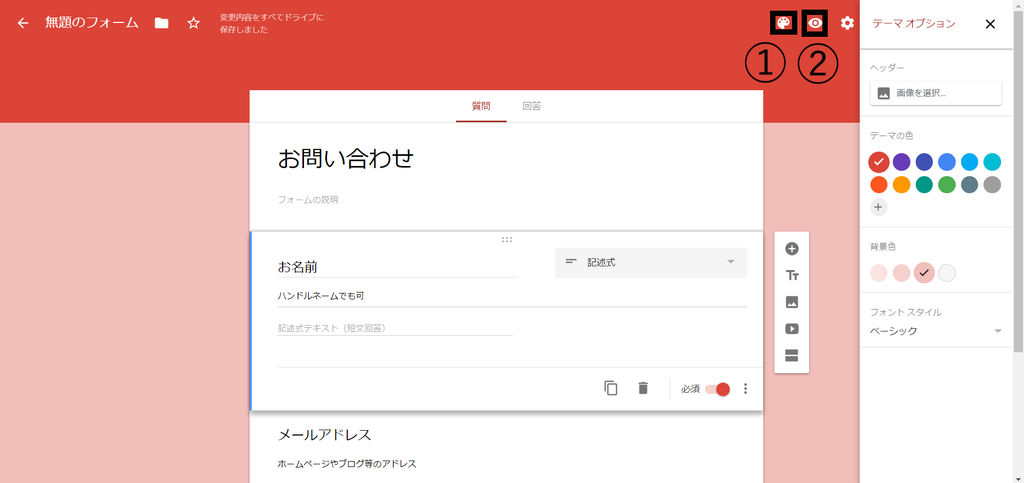
Task: Choose the light grey background color
Action: (x=947, y=273)
